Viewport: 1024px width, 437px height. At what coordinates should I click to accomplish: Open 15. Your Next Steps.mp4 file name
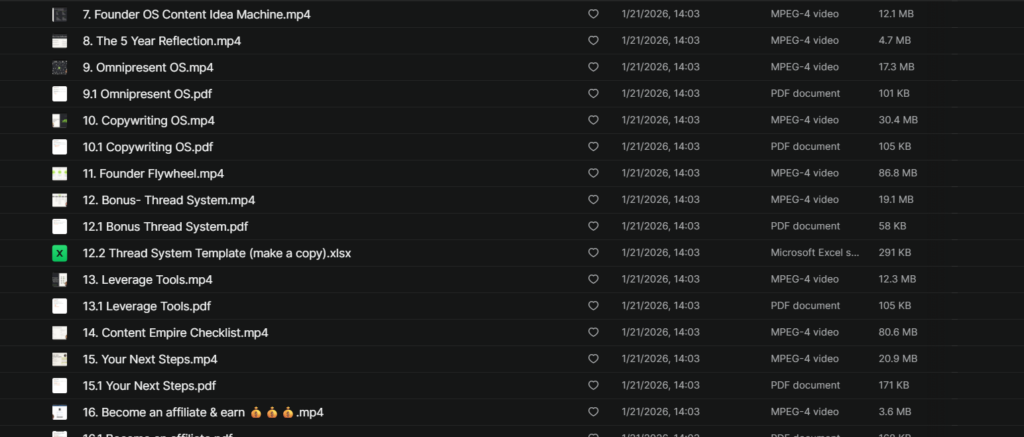coord(150,359)
